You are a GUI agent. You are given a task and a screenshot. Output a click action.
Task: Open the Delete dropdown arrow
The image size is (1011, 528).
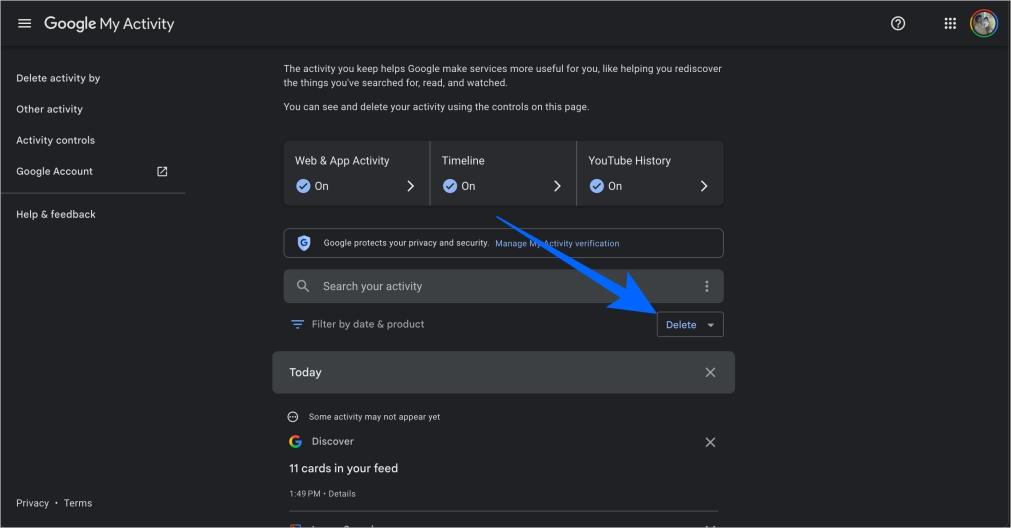pyautogui.click(x=711, y=325)
